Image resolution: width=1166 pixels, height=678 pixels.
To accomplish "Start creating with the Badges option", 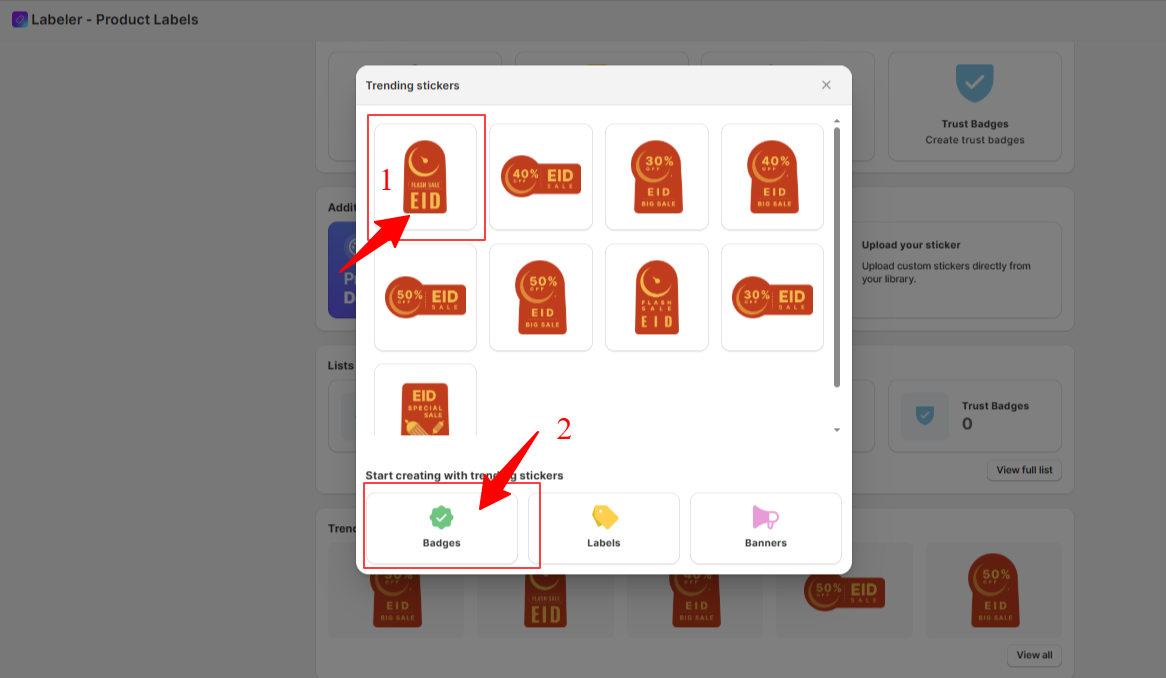I will [x=442, y=528].
